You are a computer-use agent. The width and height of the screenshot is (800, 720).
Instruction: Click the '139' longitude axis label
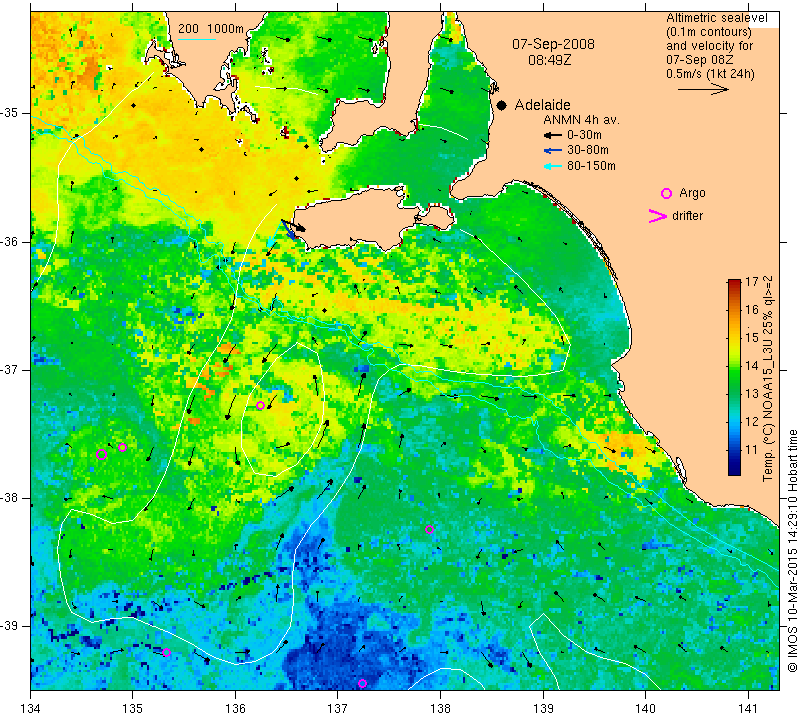(543, 709)
